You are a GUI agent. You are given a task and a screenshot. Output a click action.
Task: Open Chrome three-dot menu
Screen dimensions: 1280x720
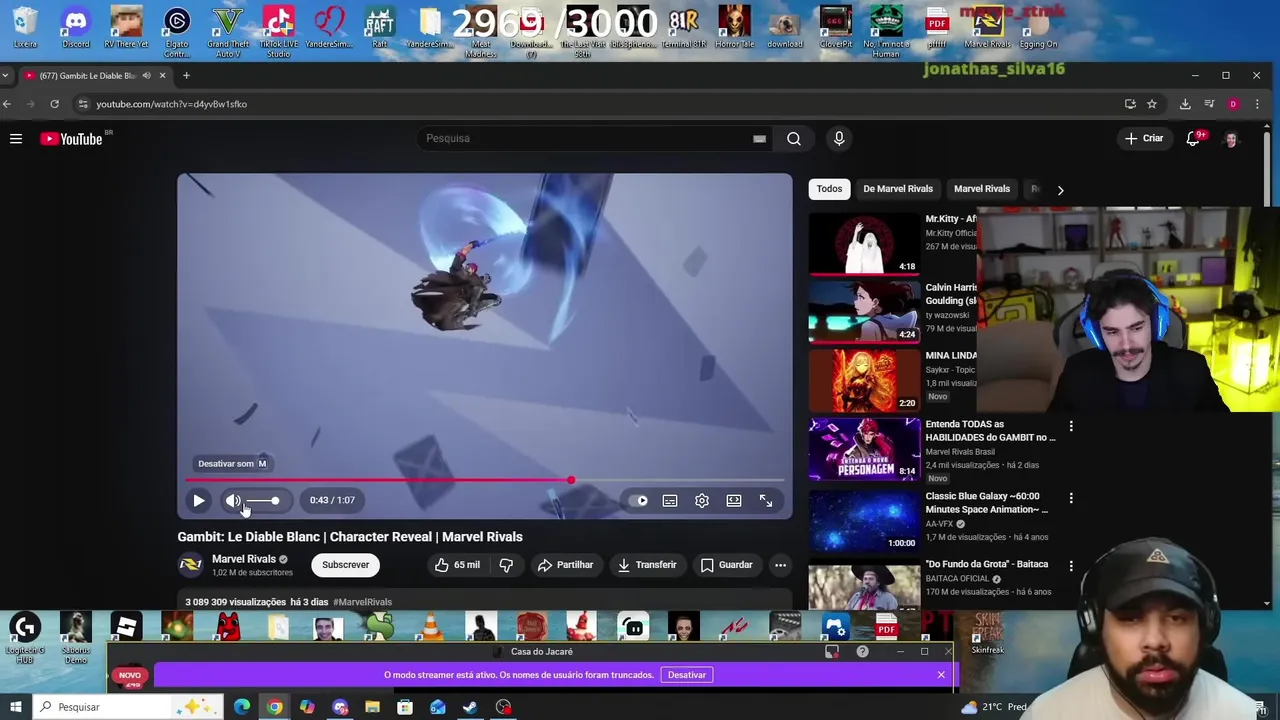tap(1257, 104)
